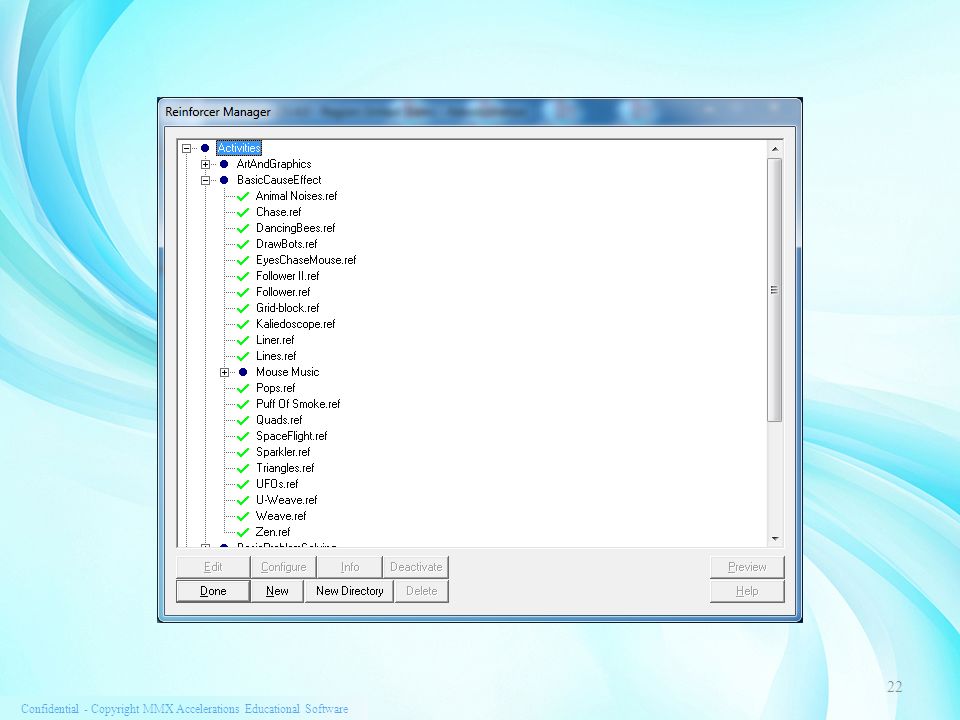
Task: Click the Info button
Action: [350, 567]
